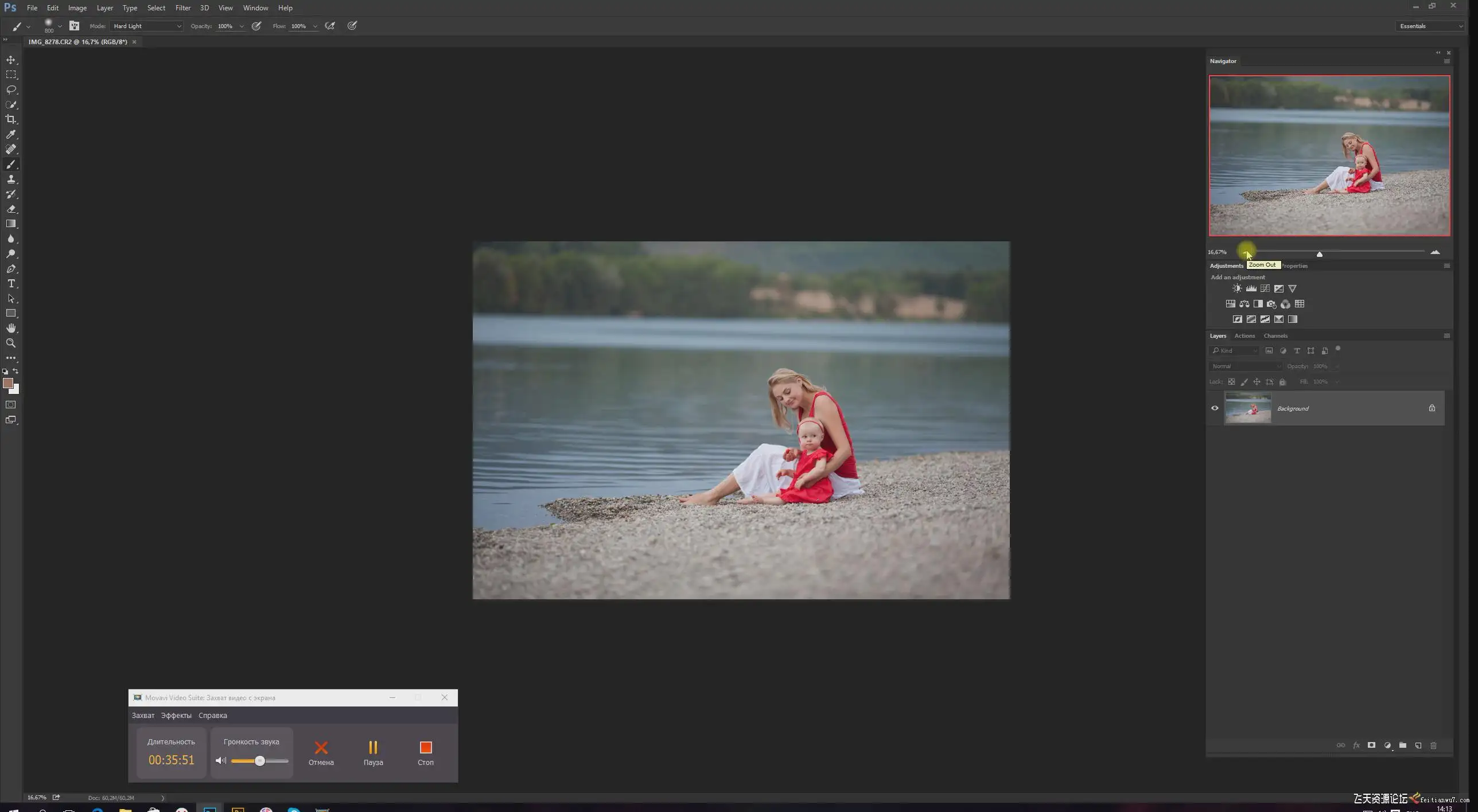Viewport: 1478px width, 812px height.
Task: Open the Essentials workspace dropdown
Action: (x=1430, y=26)
